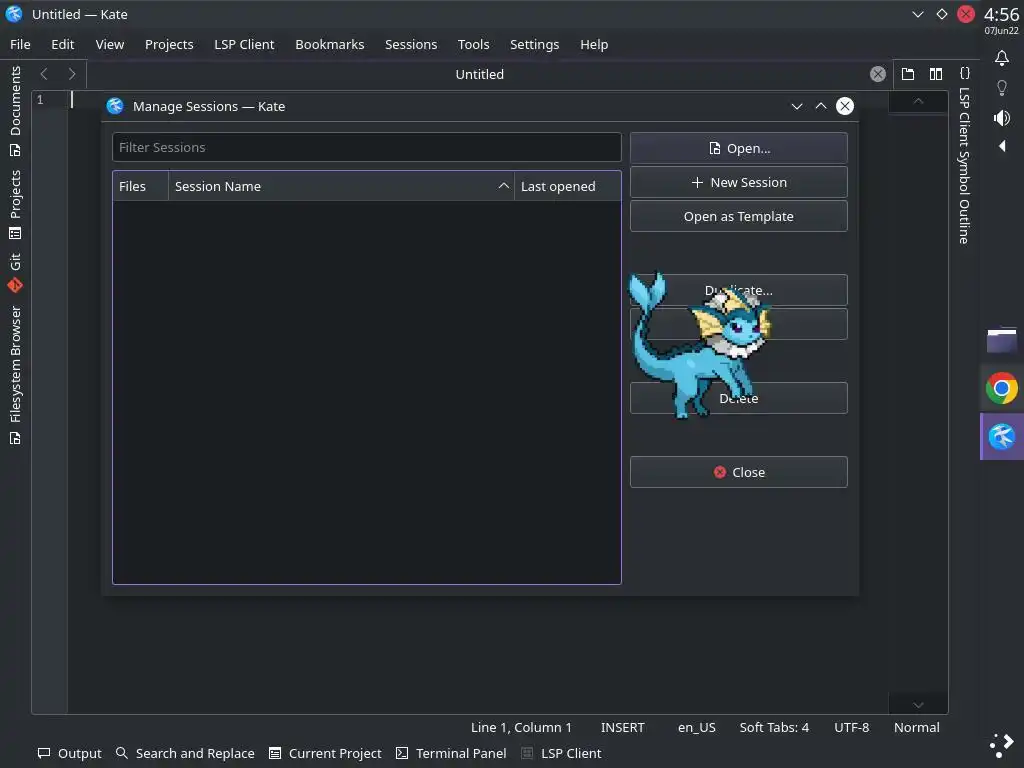Open the Normal highlighting mode dropdown
The height and width of the screenshot is (768, 1024).
click(x=917, y=728)
